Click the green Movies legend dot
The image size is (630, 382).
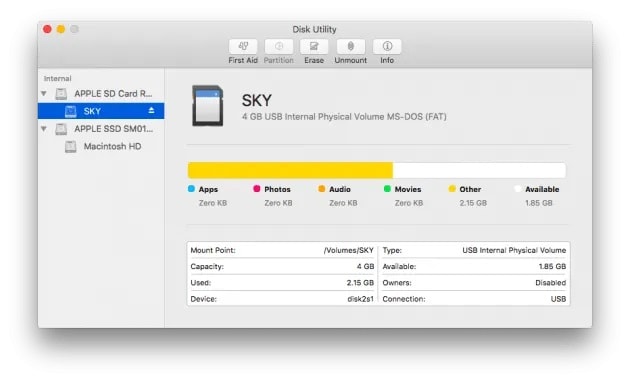(387, 189)
